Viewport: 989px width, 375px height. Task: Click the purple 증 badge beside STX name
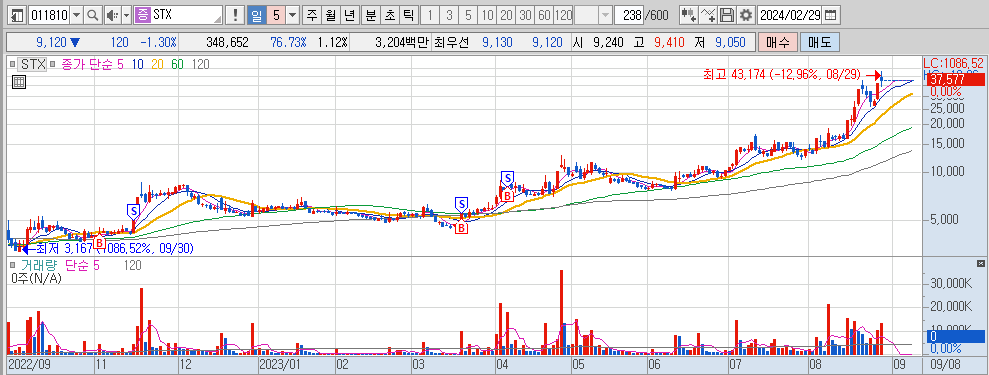pyautogui.click(x=142, y=15)
